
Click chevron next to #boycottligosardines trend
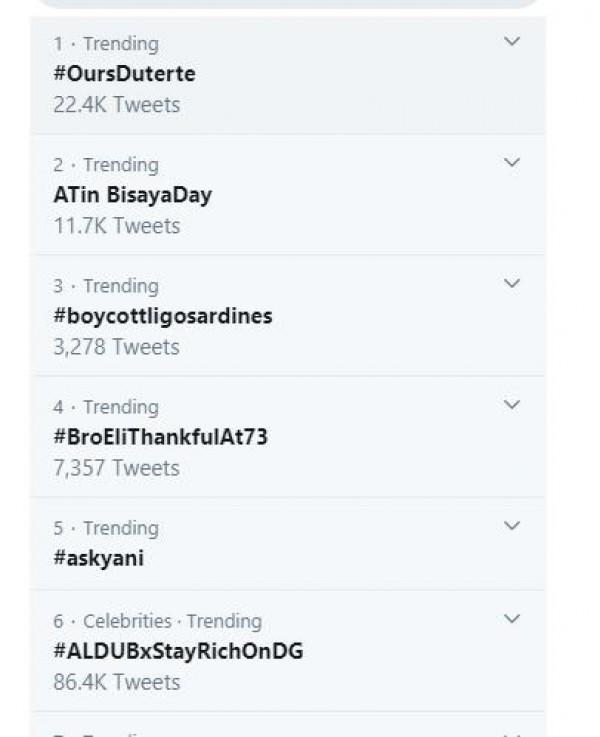pos(512,284)
